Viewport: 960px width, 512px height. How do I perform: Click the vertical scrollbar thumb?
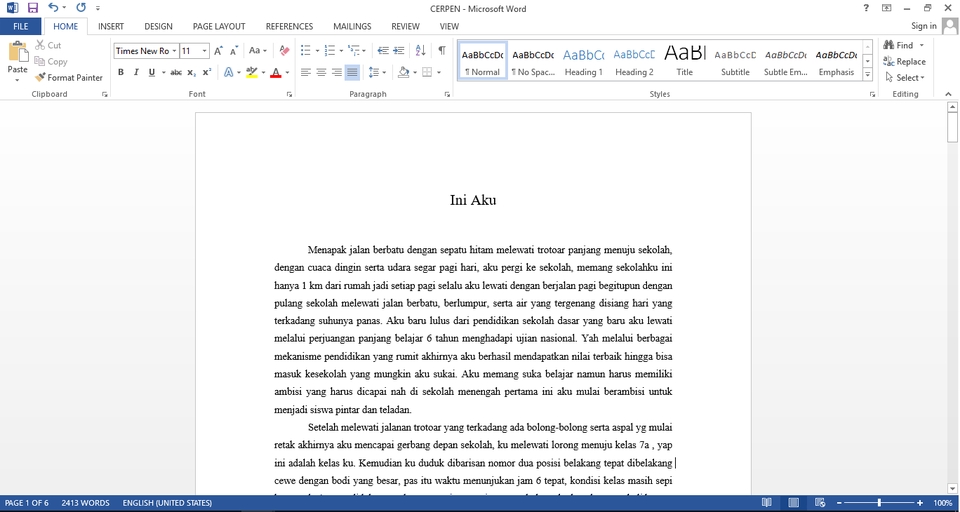(952, 127)
